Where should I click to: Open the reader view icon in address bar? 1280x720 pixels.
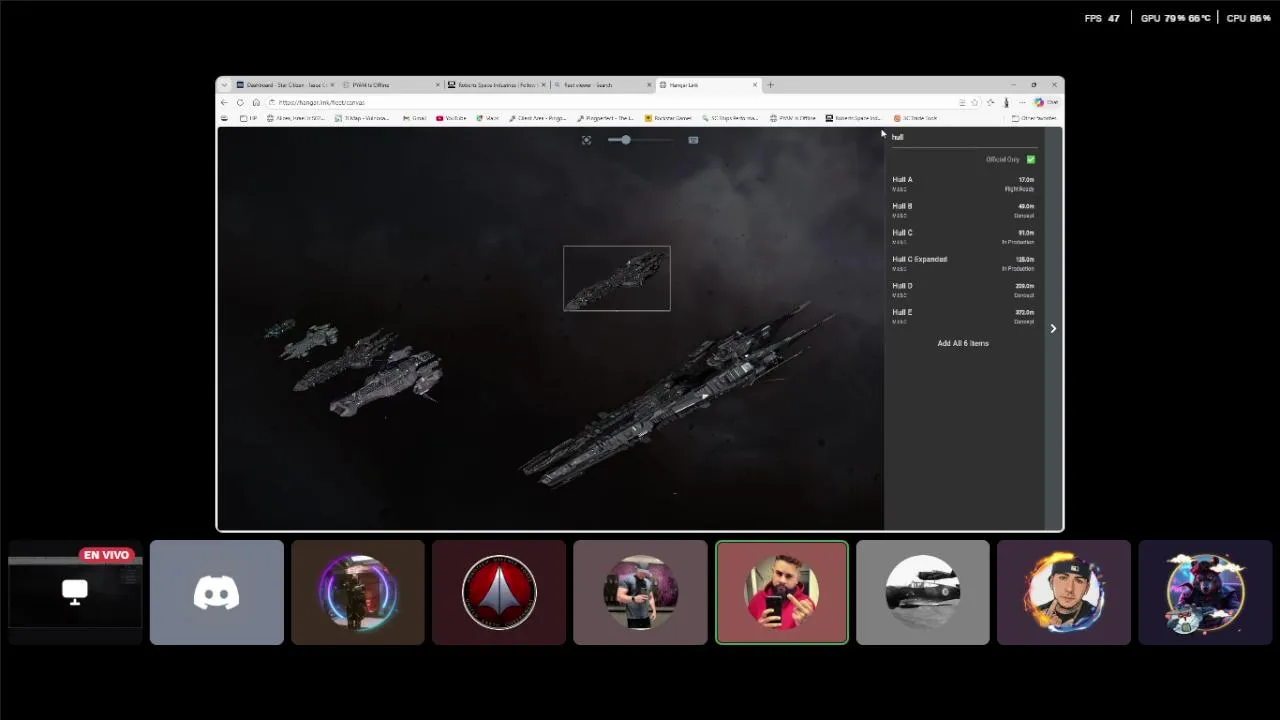click(x=962, y=102)
